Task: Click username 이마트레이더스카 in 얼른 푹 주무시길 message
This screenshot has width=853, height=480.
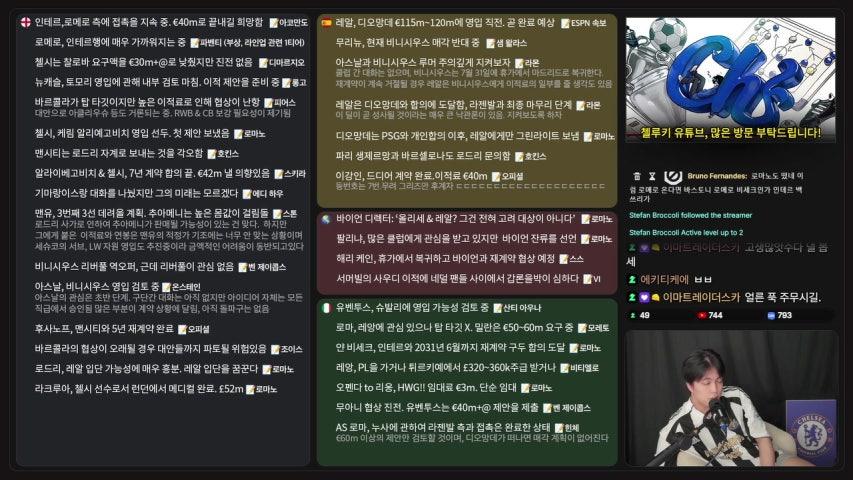Action: (x=701, y=298)
